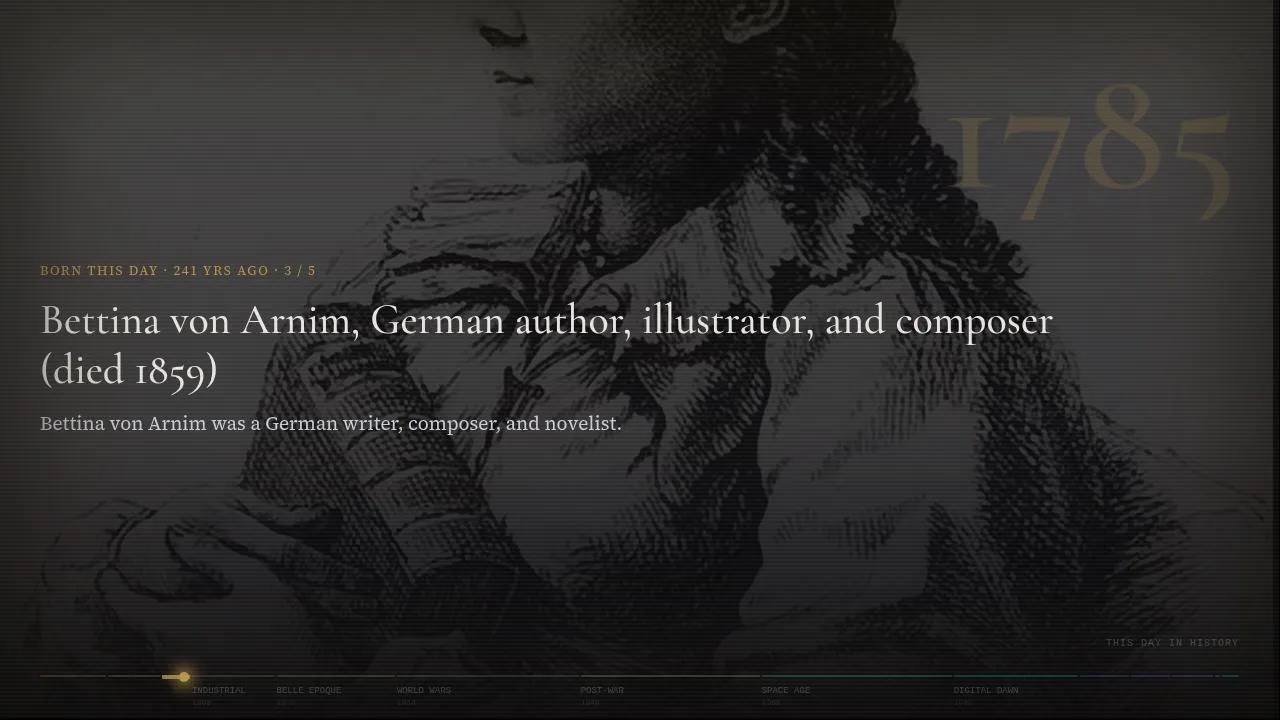Image resolution: width=1280 pixels, height=720 pixels.
Task: Click the large 1785 year display
Action: [x=1090, y=150]
